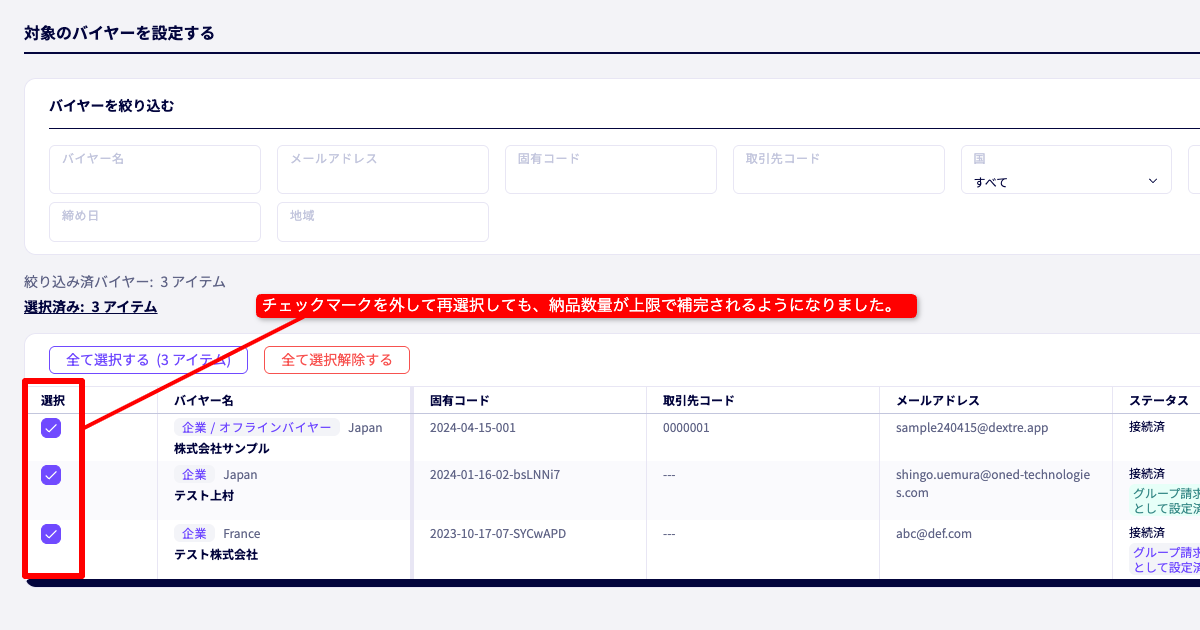
Task: Focus the 締め日 filter field
Action: [155, 222]
